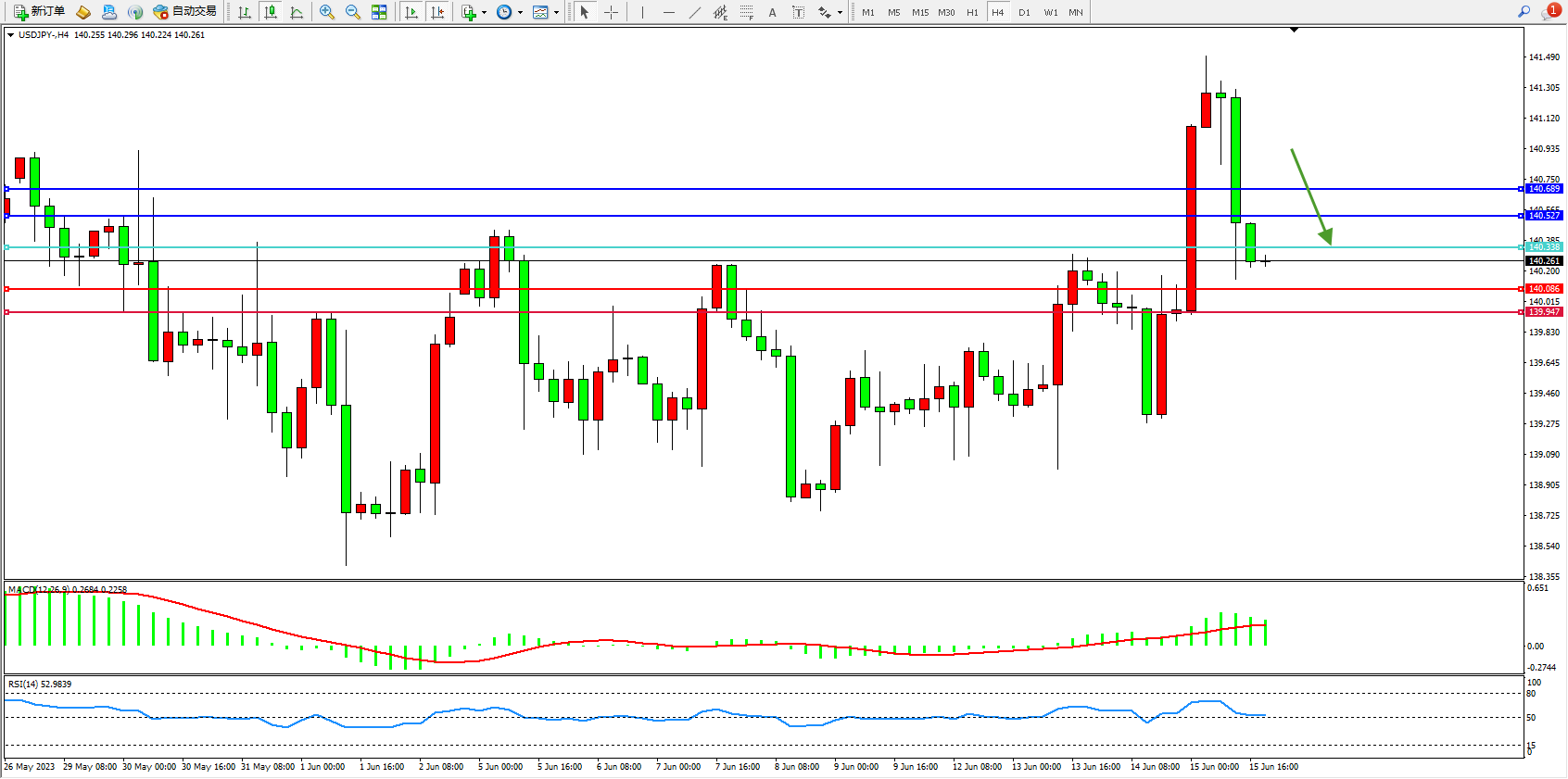Switch chart to bar chart mode
The width and height of the screenshot is (1568, 779).
[245, 12]
